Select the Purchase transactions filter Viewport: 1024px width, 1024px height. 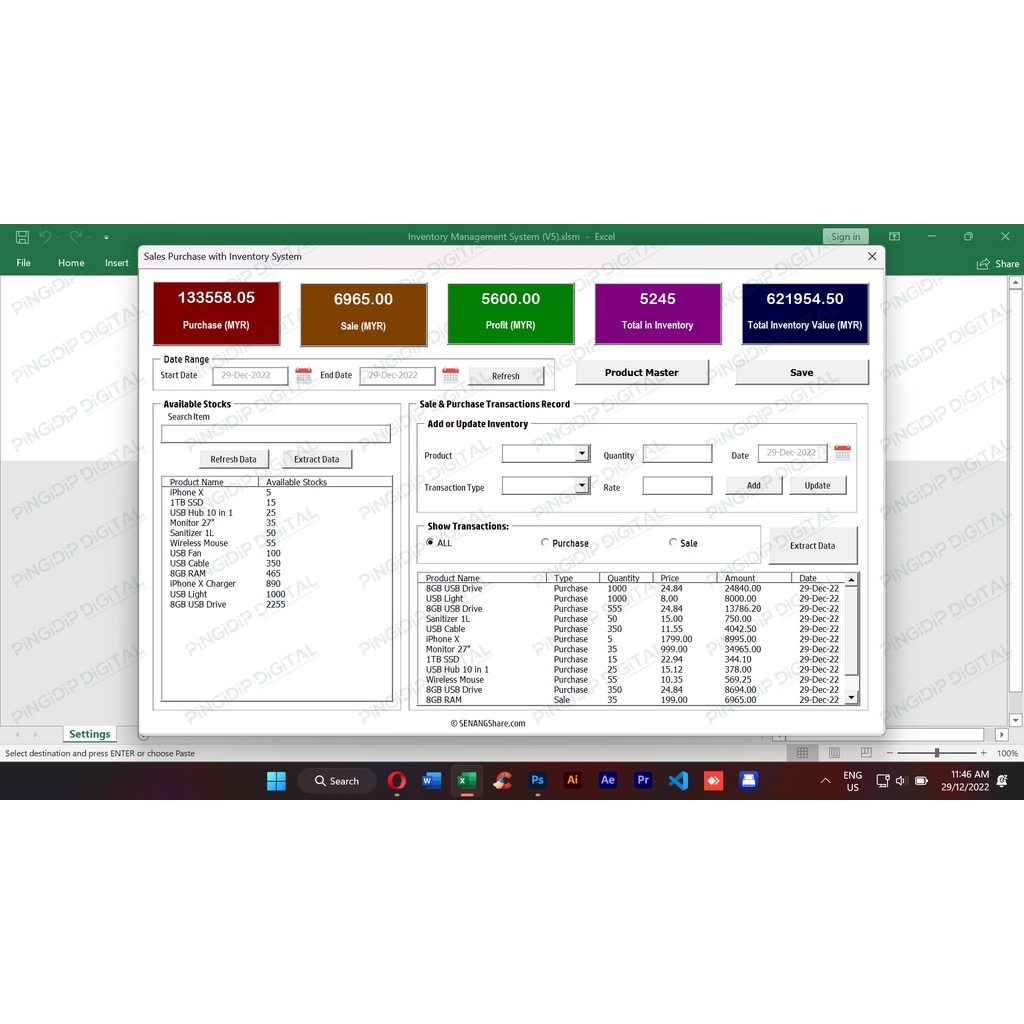pos(544,542)
